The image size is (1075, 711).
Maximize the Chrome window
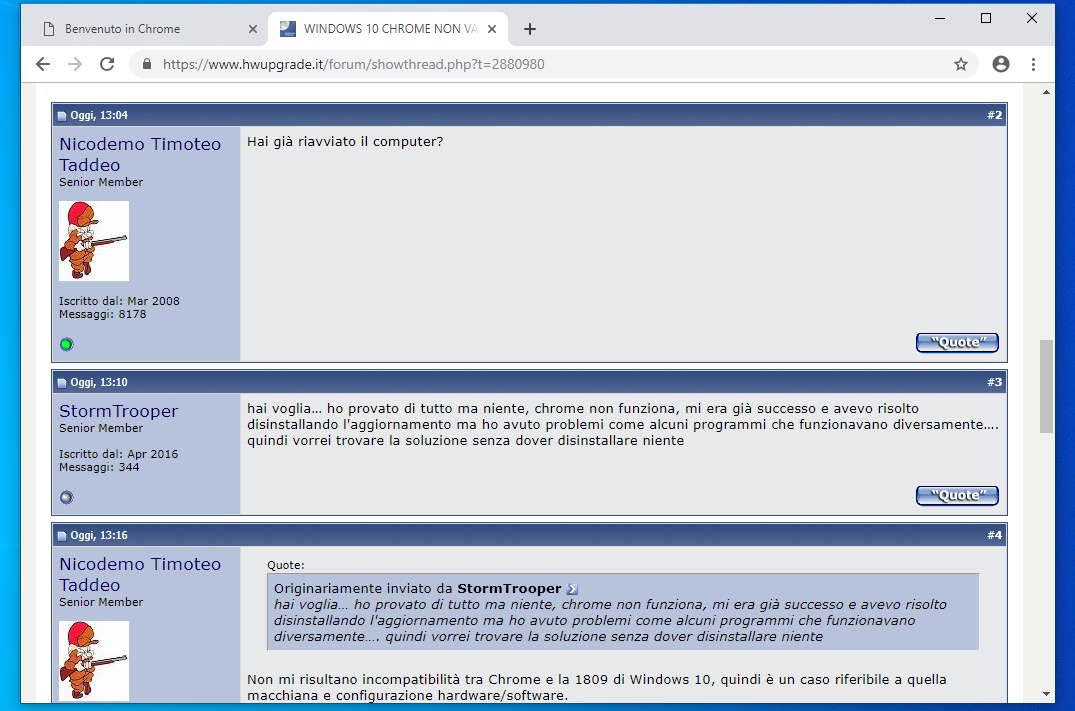[x=986, y=19]
